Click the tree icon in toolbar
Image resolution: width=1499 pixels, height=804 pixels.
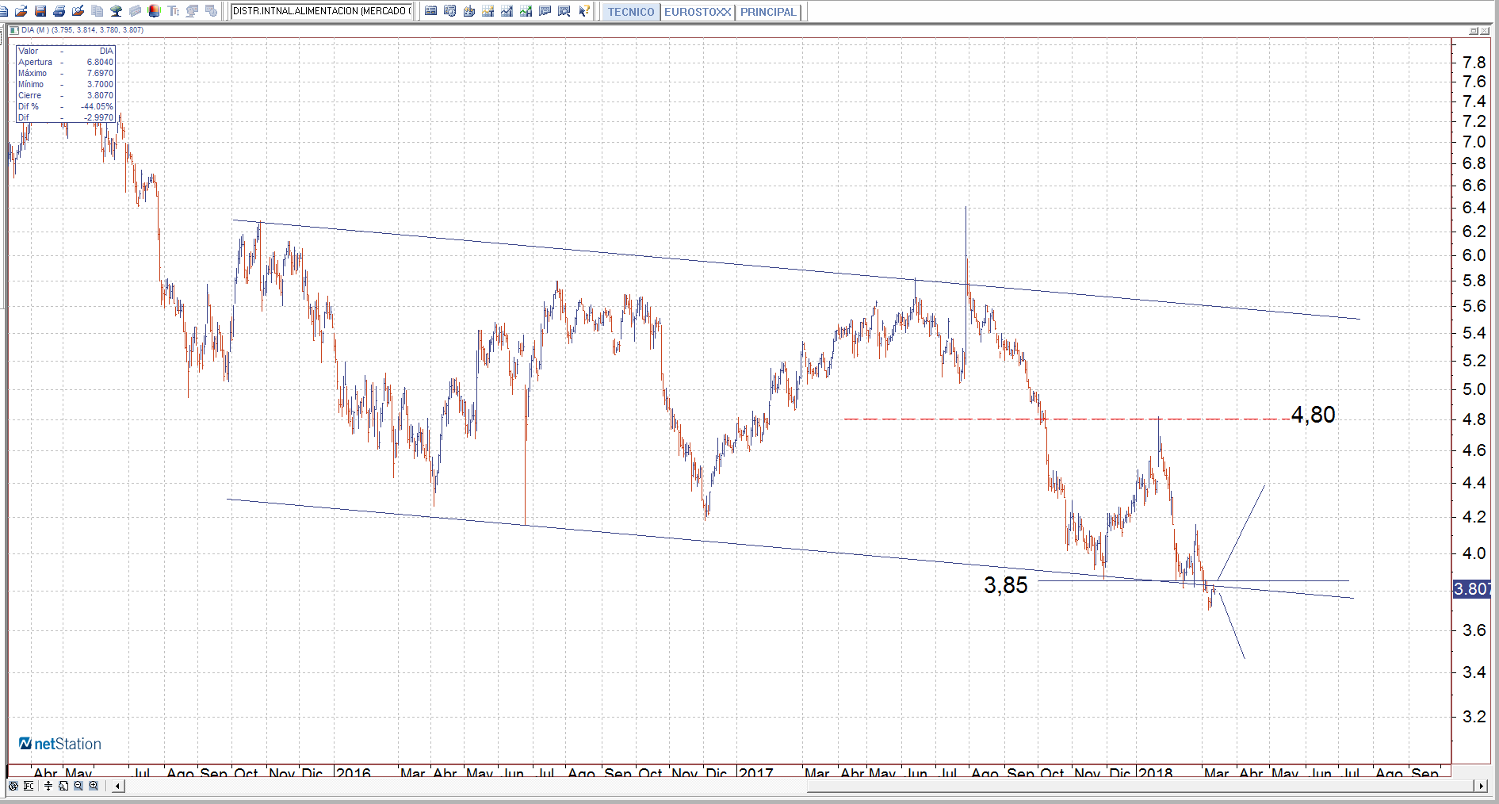click(116, 12)
